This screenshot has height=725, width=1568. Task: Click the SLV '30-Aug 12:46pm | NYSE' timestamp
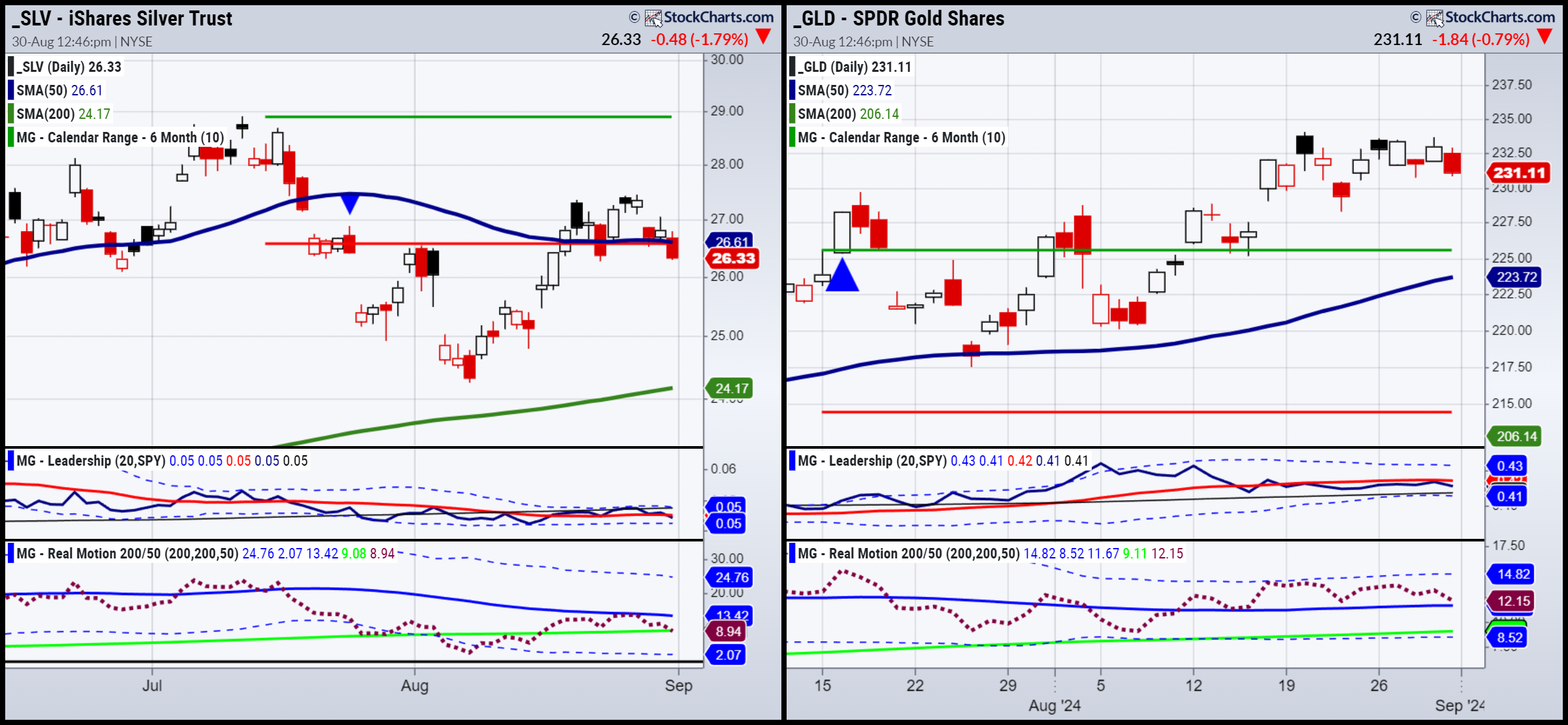[82, 42]
